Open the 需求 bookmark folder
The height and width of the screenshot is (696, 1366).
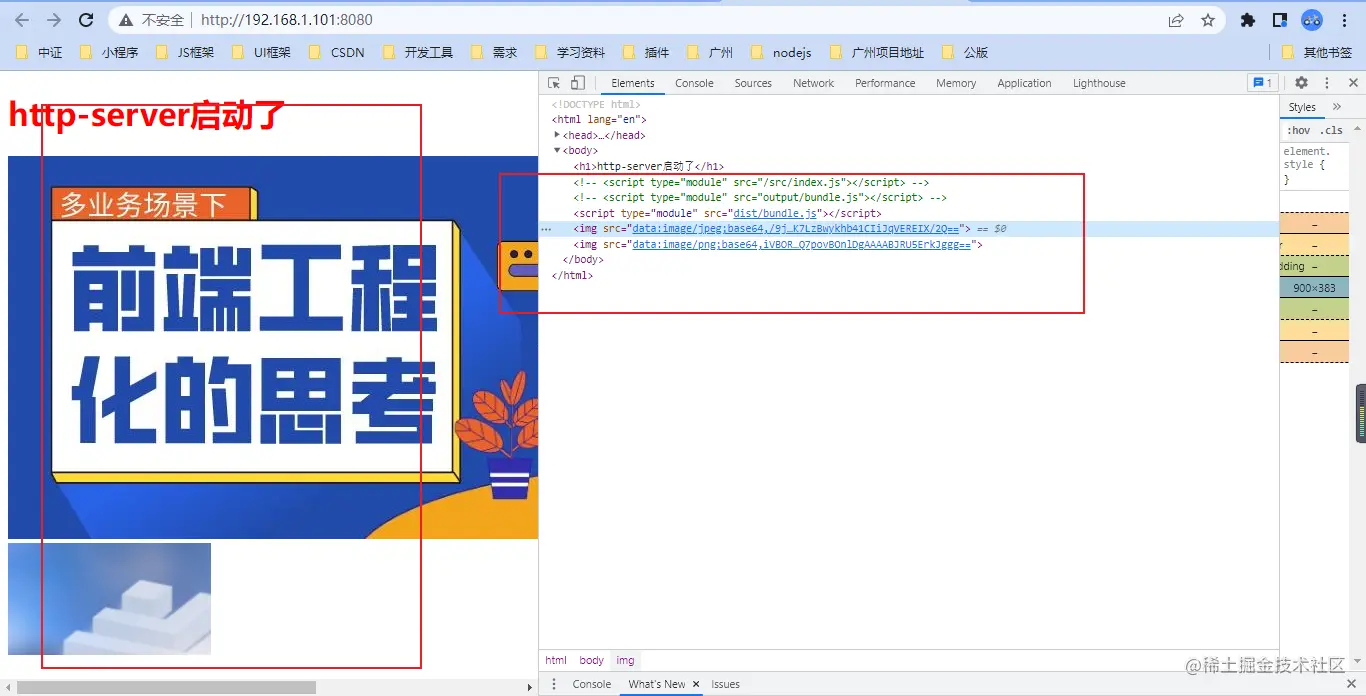click(x=495, y=52)
